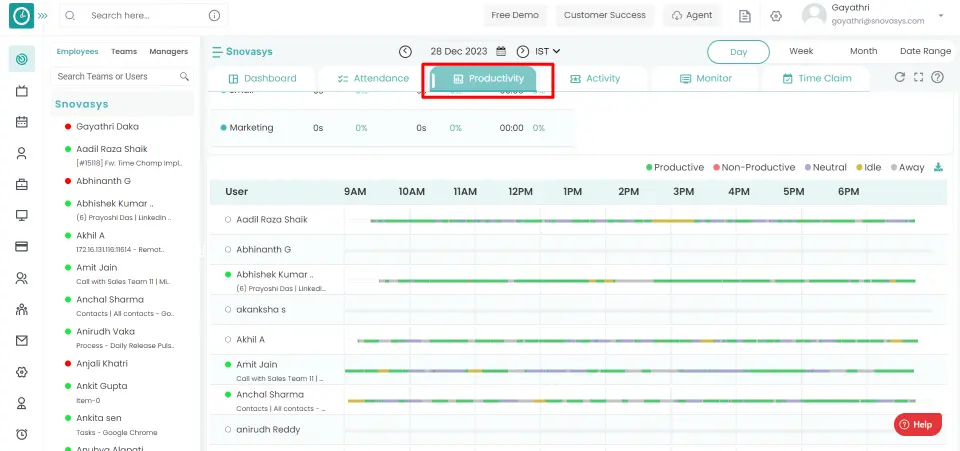This screenshot has height=451, width=960.
Task: Select the Day view
Action: [x=738, y=52]
